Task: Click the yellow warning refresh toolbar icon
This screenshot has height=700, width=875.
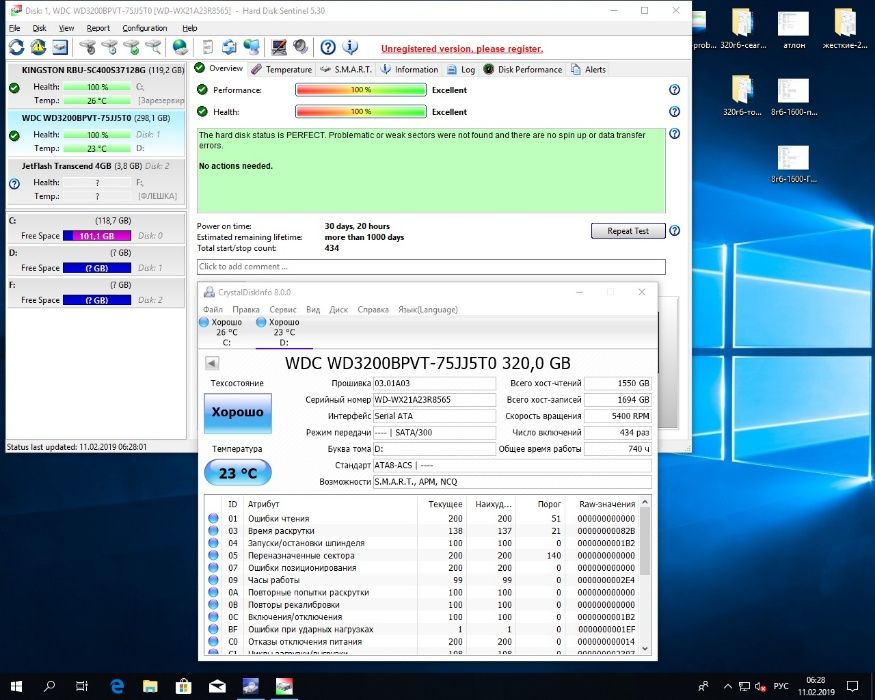Action: (x=38, y=47)
